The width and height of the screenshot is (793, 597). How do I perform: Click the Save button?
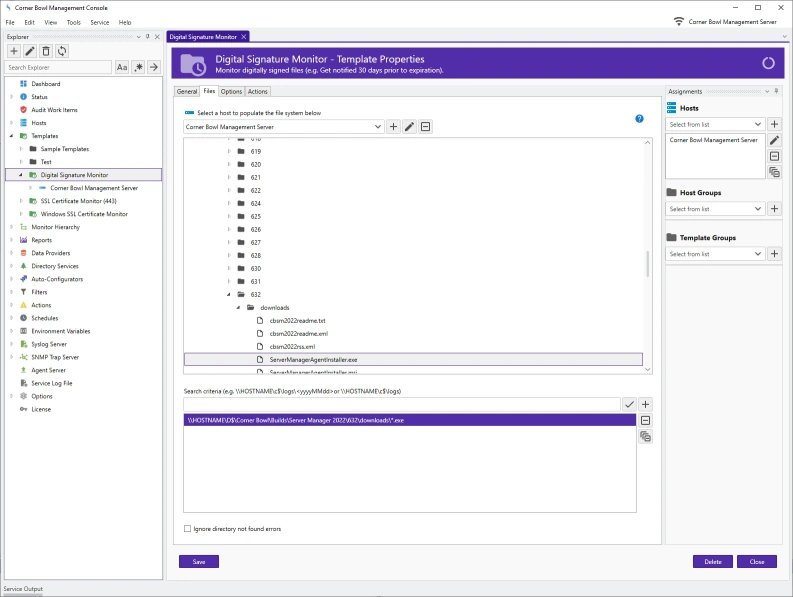pos(198,562)
